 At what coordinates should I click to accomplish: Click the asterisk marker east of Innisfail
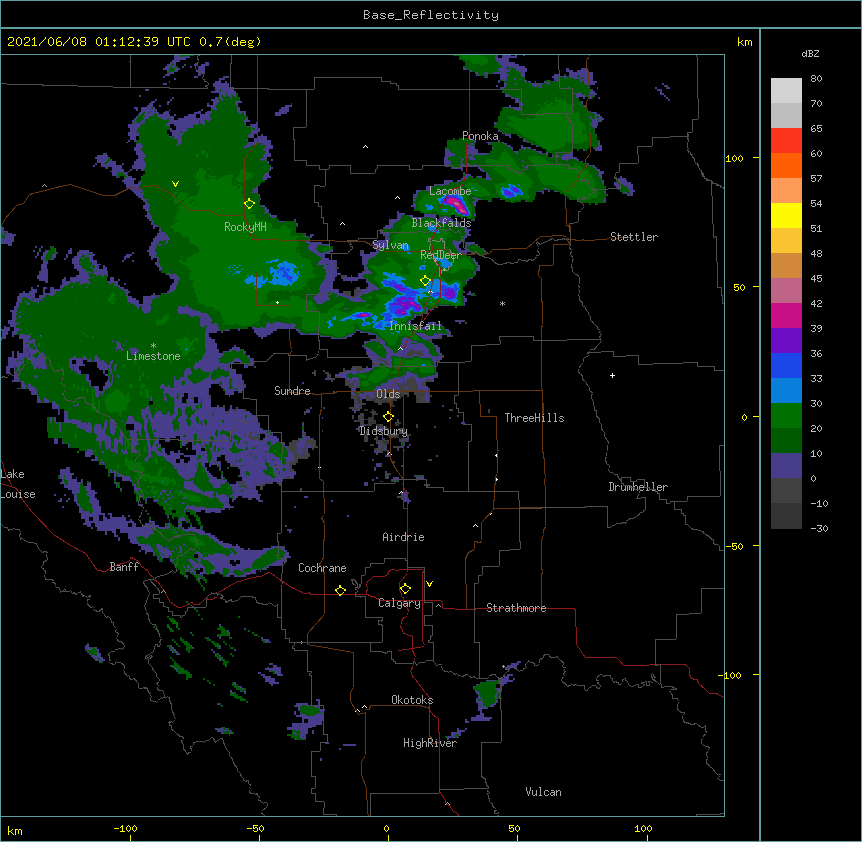502,303
